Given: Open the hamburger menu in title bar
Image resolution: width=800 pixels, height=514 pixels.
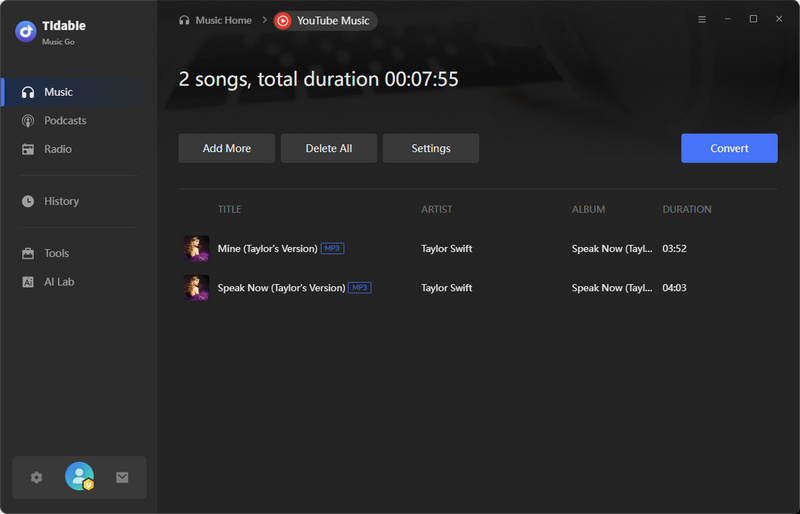Looking at the screenshot, I should 702,19.
